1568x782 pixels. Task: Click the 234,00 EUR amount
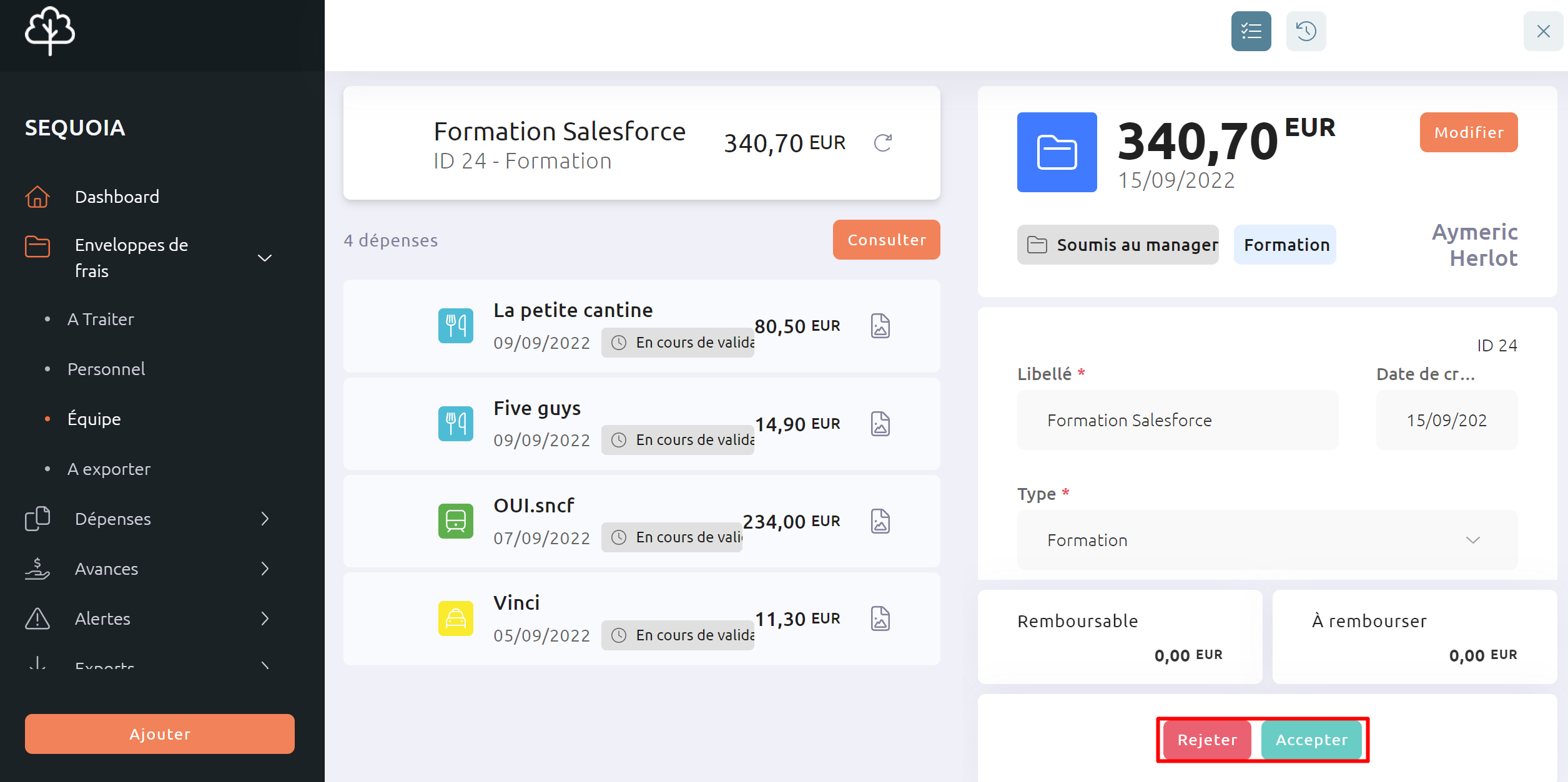[791, 521]
